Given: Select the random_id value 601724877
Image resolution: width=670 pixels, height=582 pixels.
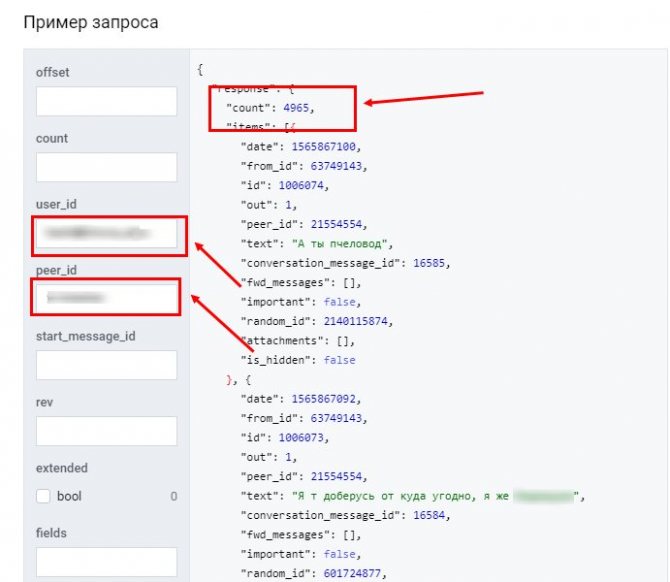Looking at the screenshot, I should pyautogui.click(x=352, y=573).
